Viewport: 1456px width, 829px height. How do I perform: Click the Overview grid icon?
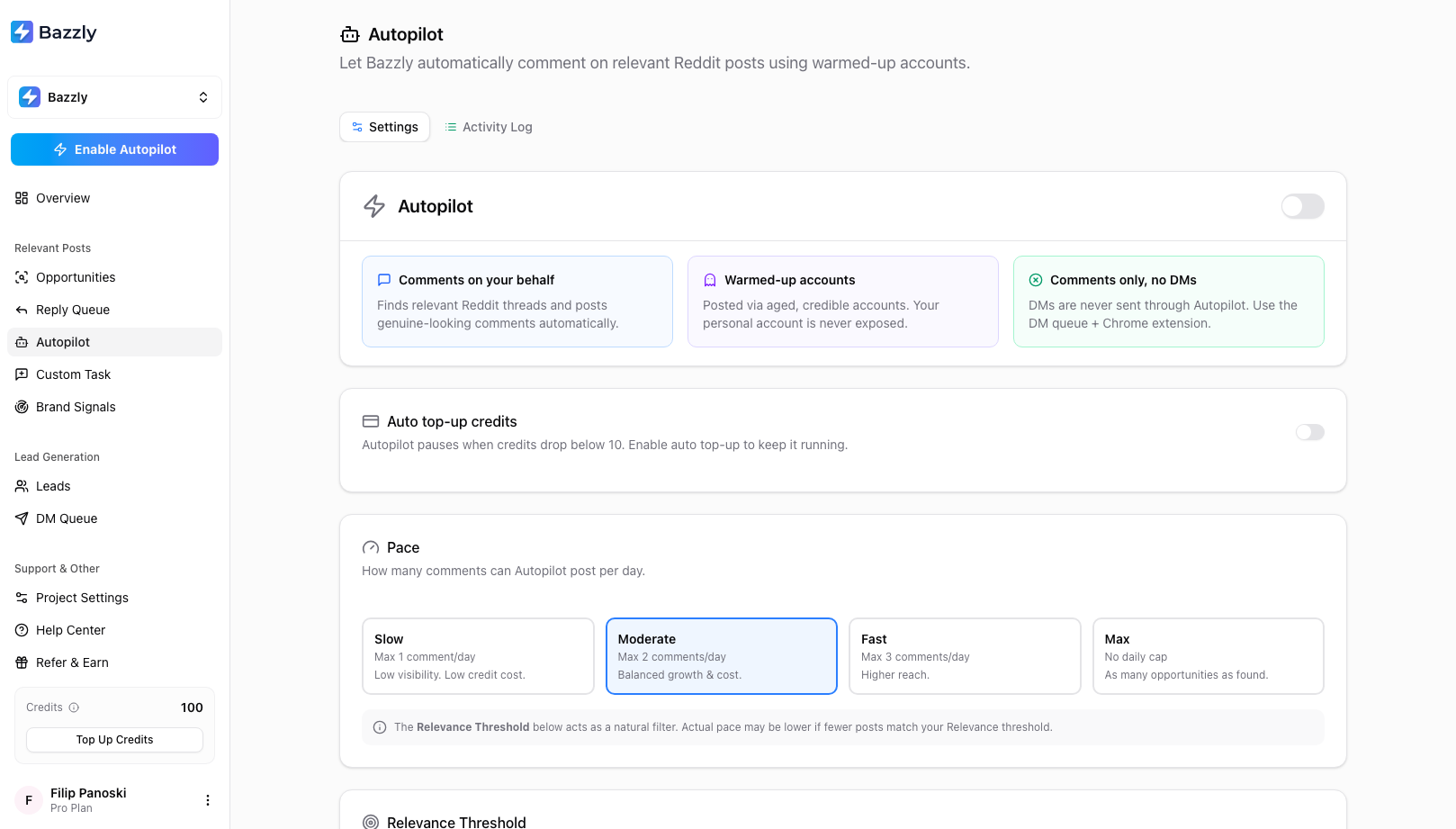coord(22,198)
